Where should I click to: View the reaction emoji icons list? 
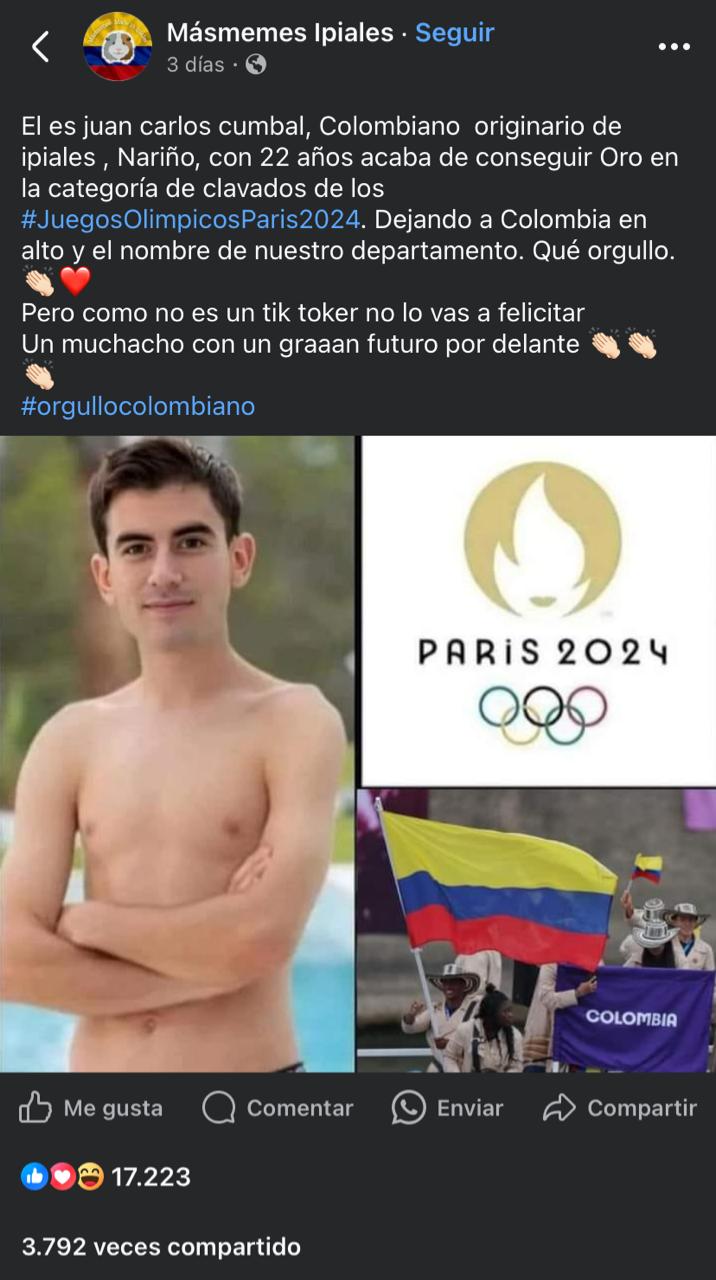coord(62,1178)
